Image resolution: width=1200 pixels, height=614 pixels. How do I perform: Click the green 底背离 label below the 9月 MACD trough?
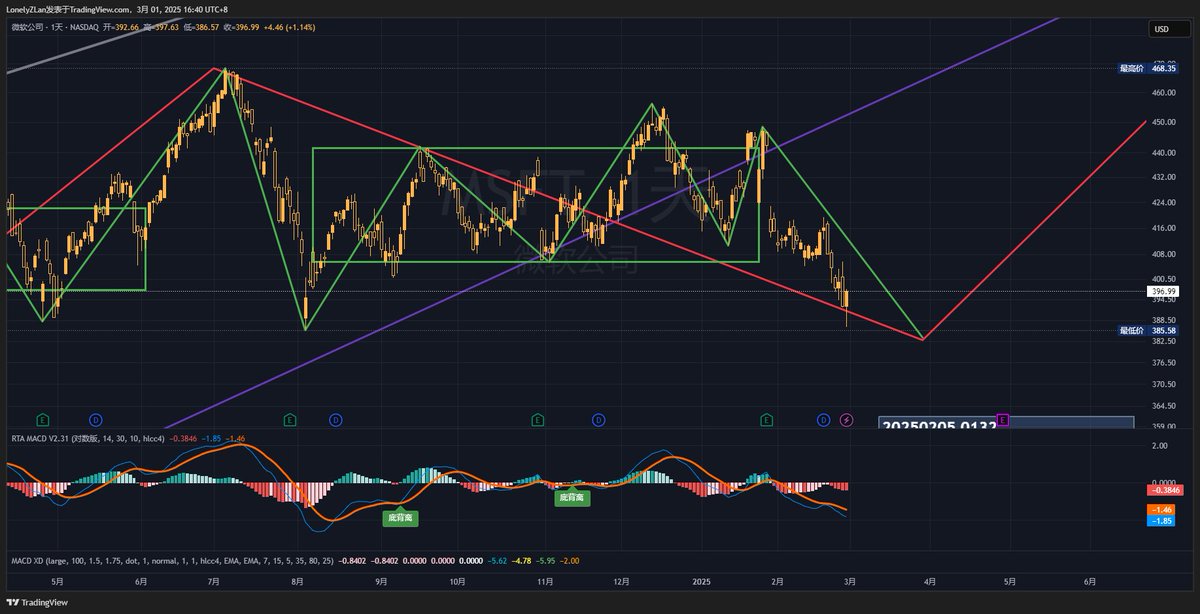[x=400, y=518]
